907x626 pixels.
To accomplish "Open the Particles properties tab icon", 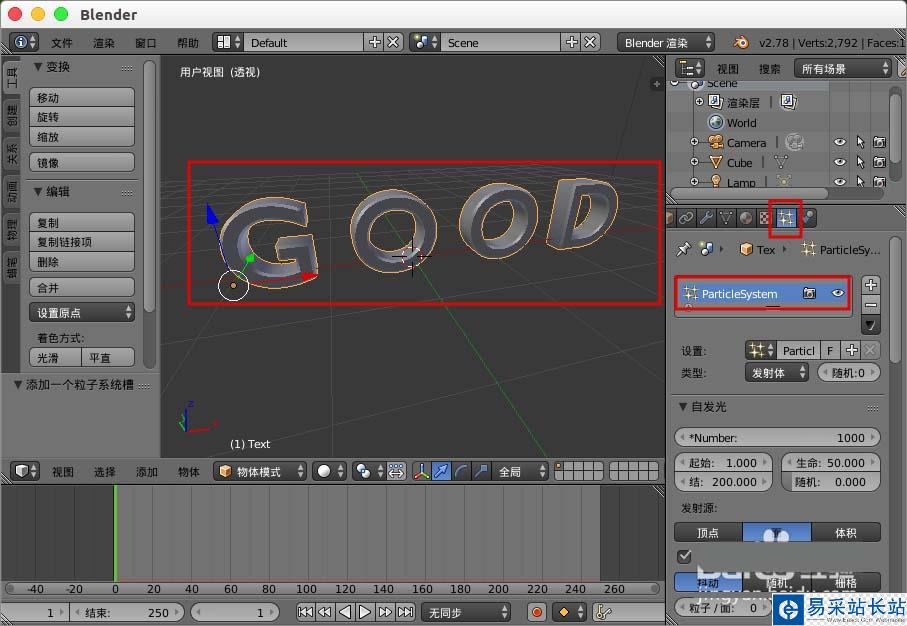I will 786,217.
